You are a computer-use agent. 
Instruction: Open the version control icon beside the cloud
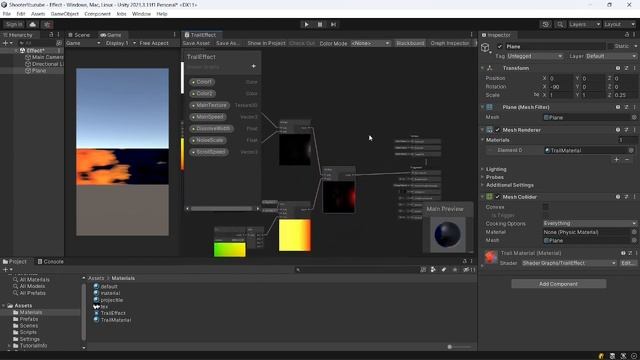(x=47, y=24)
